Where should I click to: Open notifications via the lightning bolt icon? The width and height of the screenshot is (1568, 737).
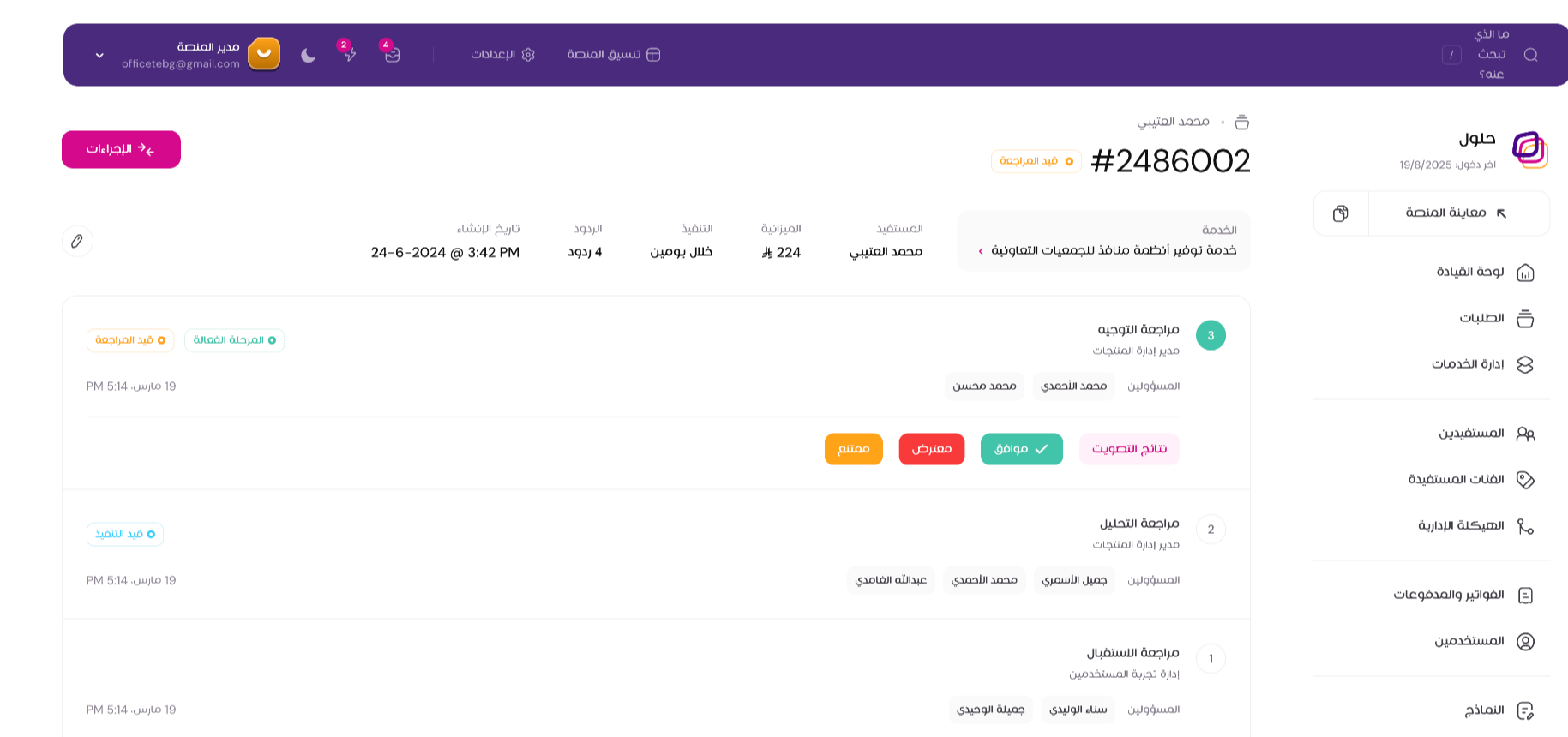(x=350, y=54)
